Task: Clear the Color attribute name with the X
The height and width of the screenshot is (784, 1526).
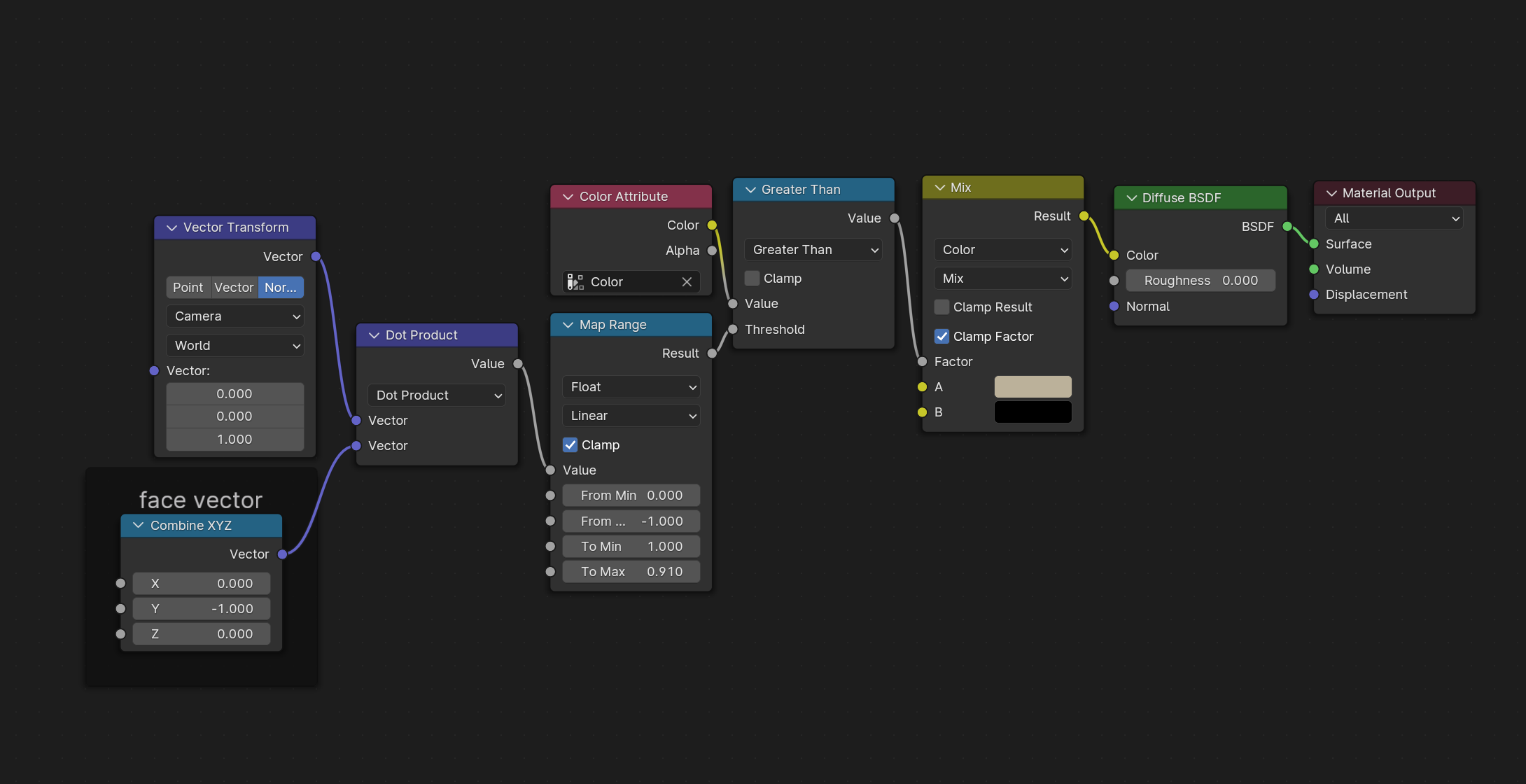Action: pyautogui.click(x=687, y=282)
